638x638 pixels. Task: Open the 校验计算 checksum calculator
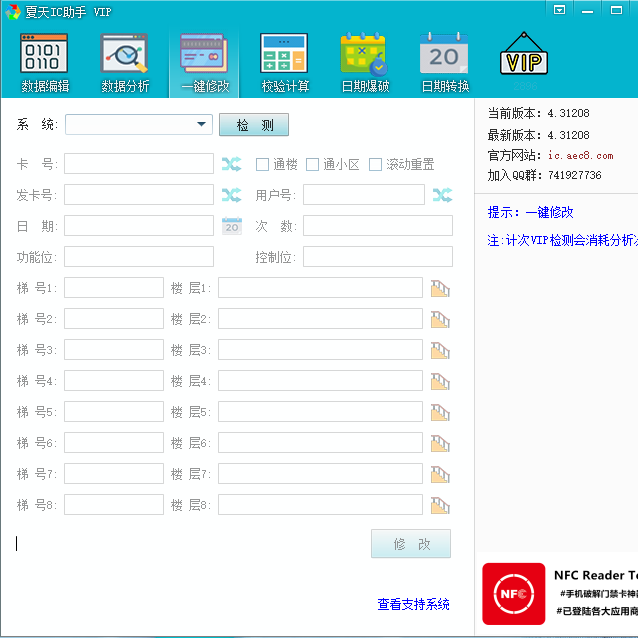285,63
